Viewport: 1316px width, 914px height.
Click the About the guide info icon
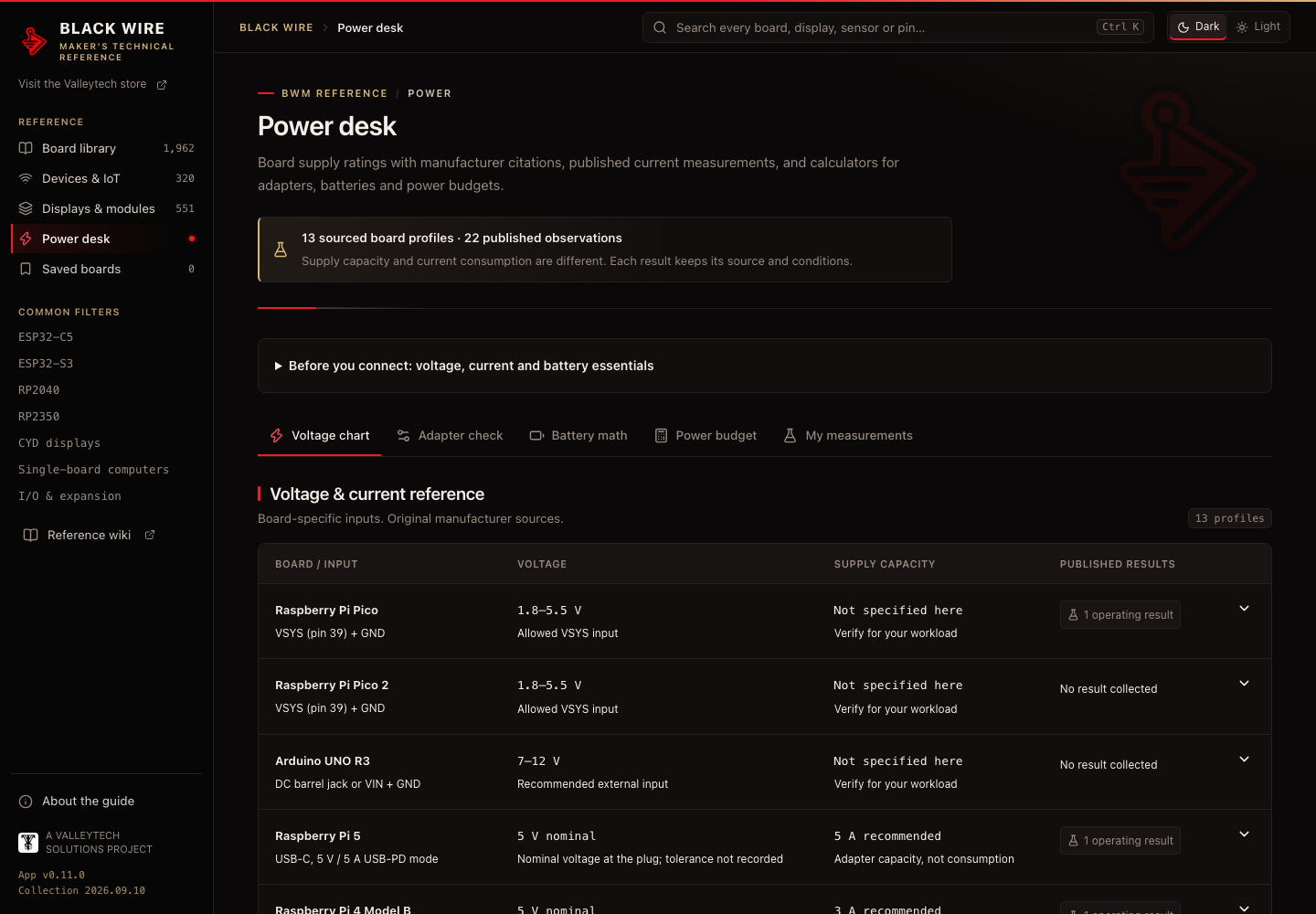[x=26, y=802]
